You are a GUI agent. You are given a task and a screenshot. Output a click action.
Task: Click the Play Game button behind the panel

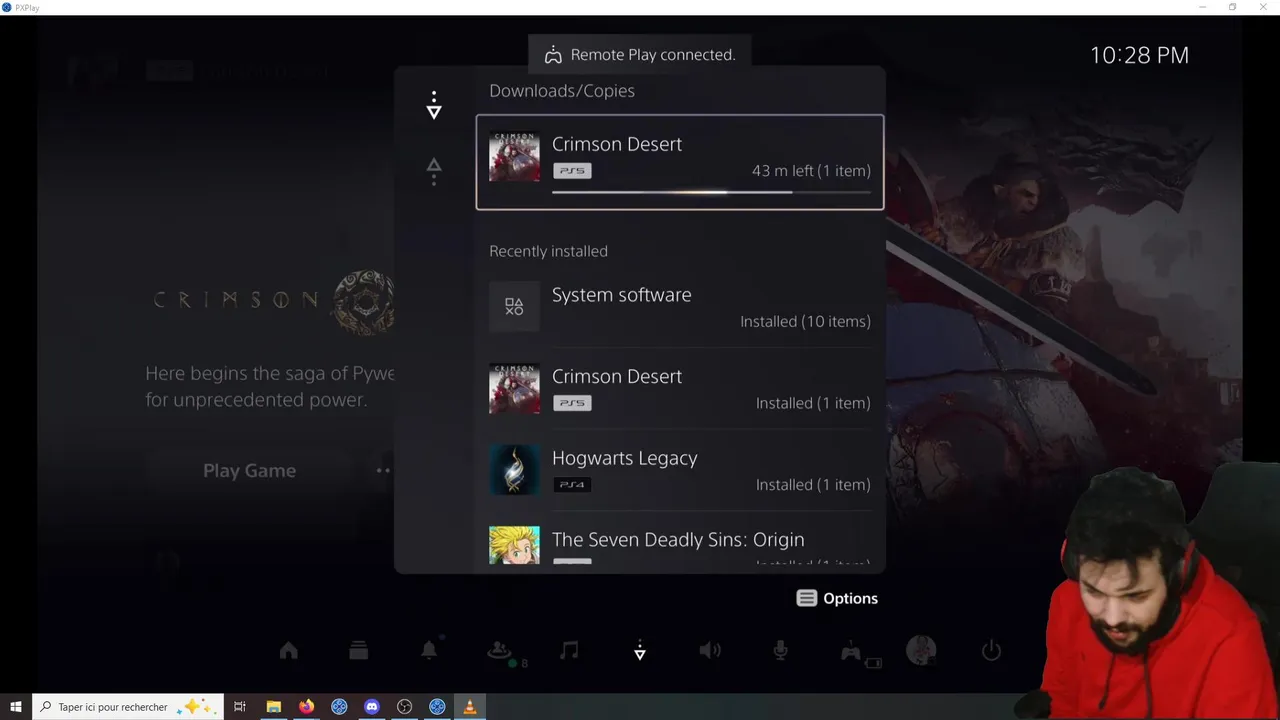click(x=250, y=471)
